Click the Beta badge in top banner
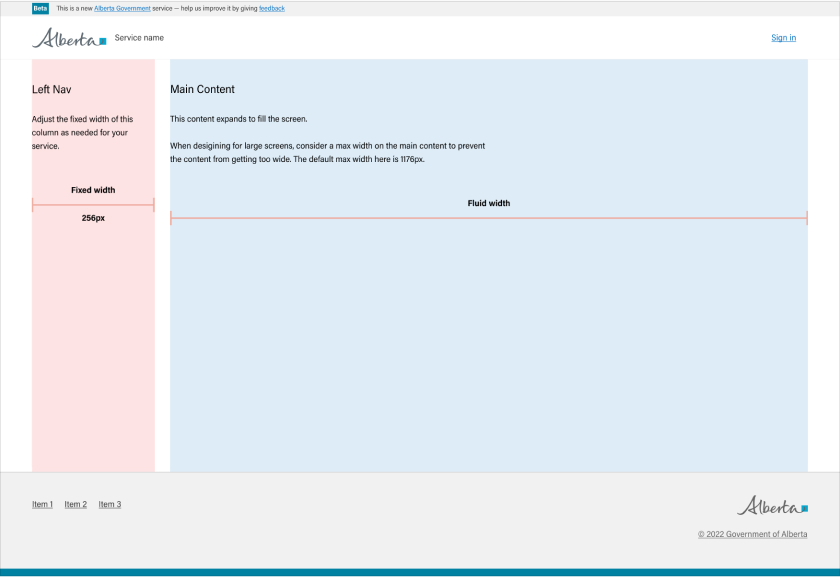Image resolution: width=840 pixels, height=577 pixels. 40,8
